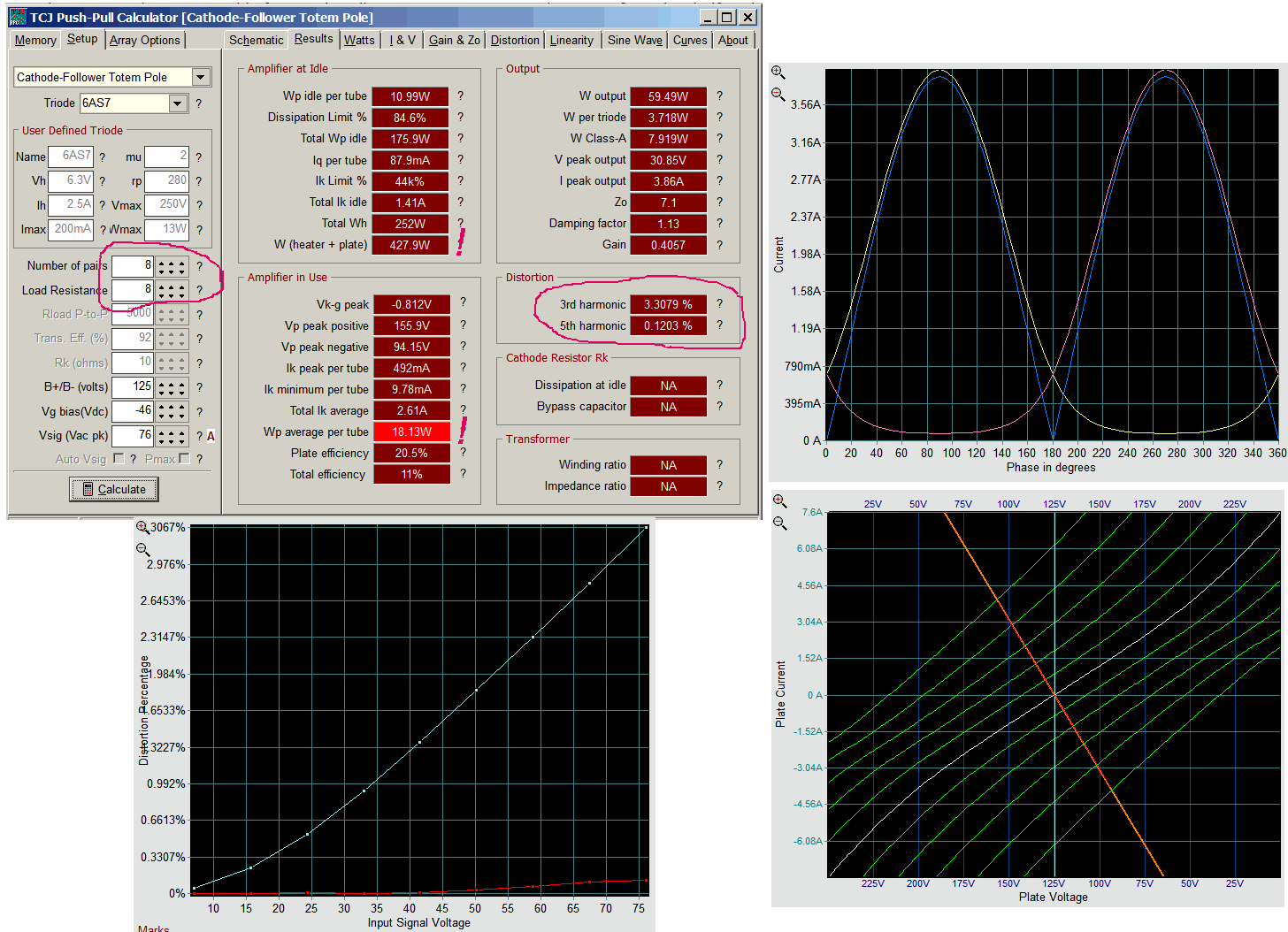Open the Triode 6AS7 dropdown
The height and width of the screenshot is (932, 1288).
(178, 103)
